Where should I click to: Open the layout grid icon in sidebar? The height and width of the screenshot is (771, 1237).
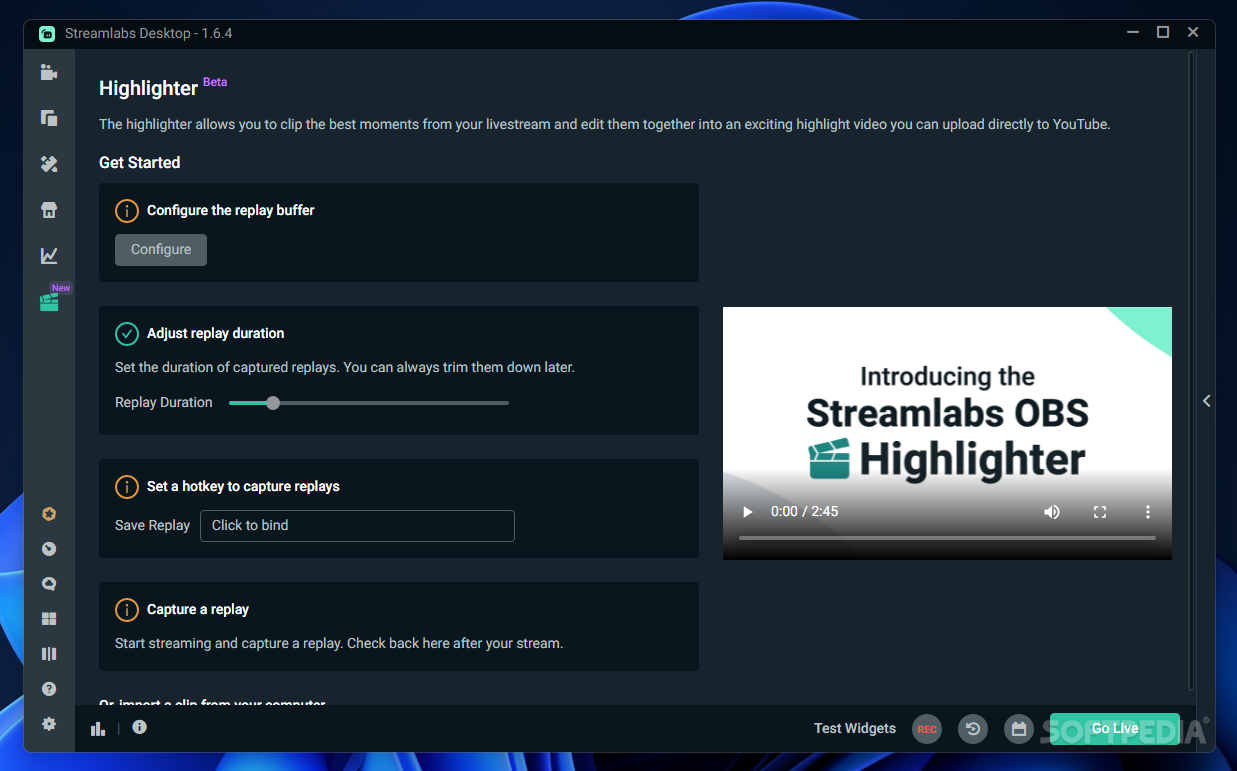click(x=49, y=619)
